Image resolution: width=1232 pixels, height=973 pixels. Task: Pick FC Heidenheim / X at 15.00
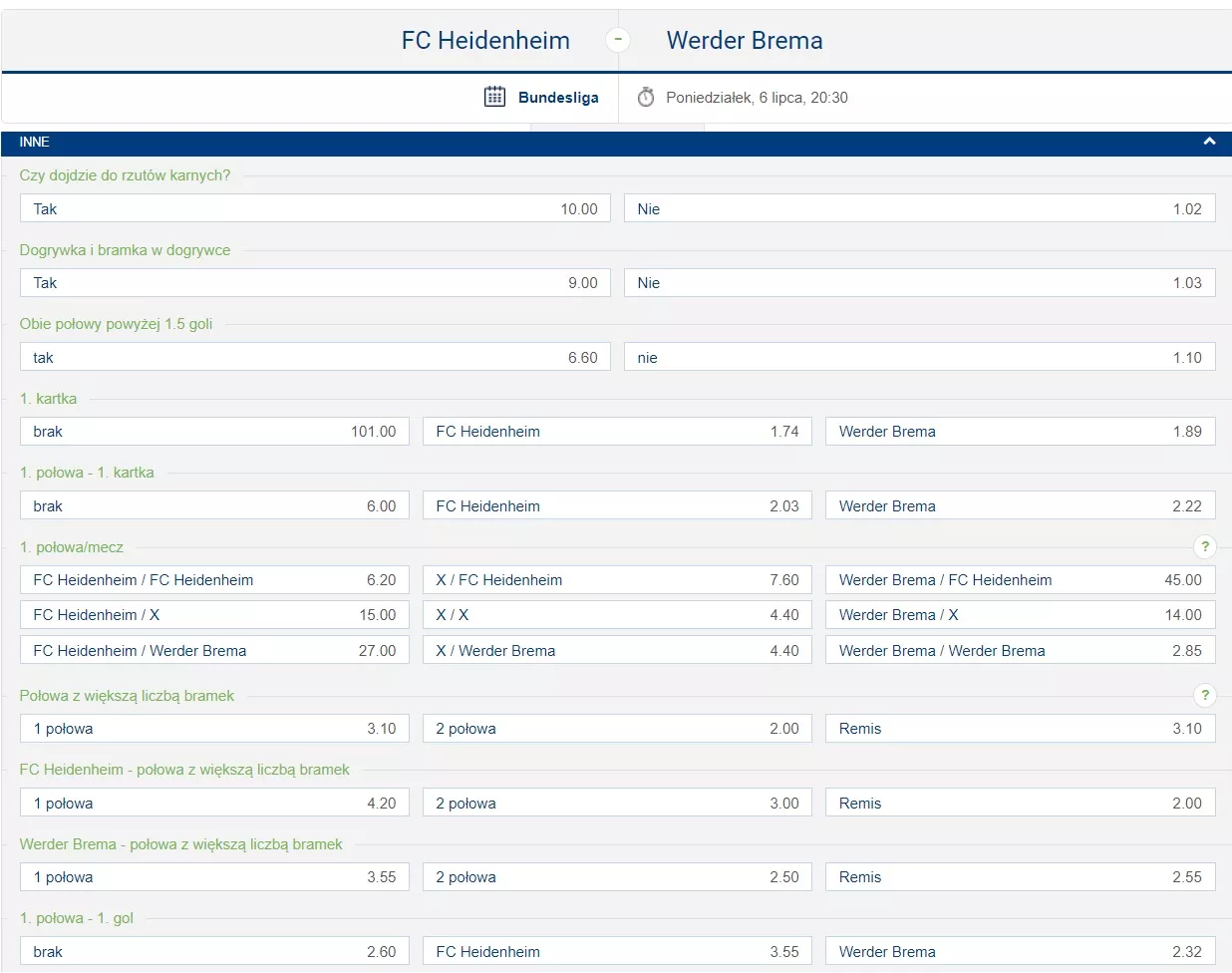pyautogui.click(x=214, y=614)
